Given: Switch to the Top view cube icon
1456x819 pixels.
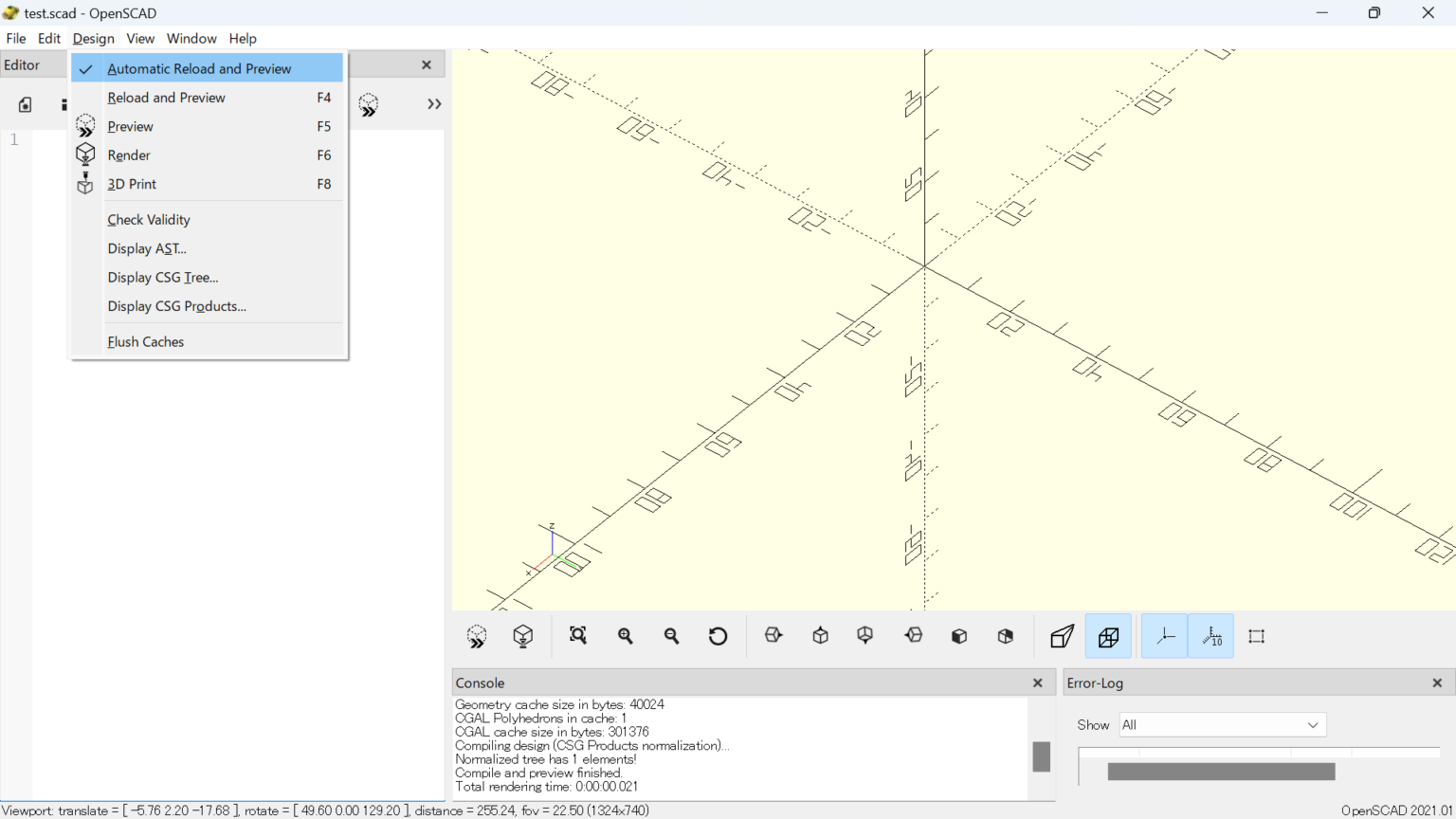Looking at the screenshot, I should [x=819, y=636].
